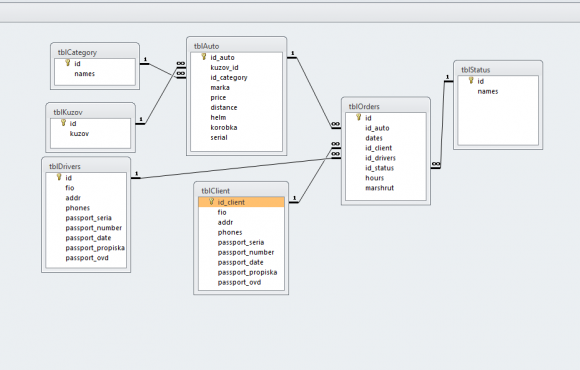The height and width of the screenshot is (370, 580).
Task: Select the tblOrders table header
Action: tap(386, 107)
